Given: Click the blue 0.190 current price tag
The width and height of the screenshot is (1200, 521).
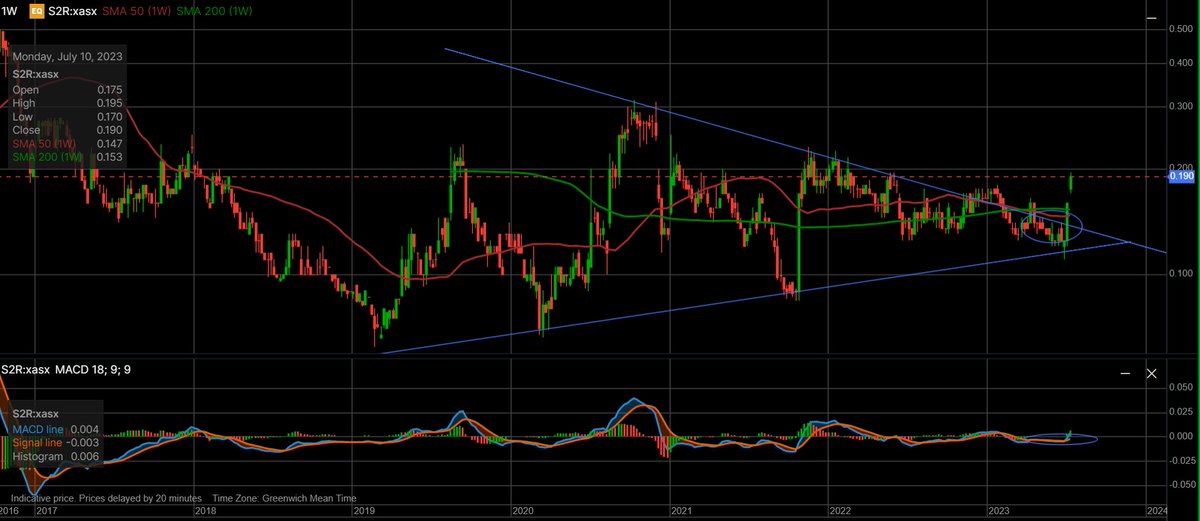Looking at the screenshot, I should (1181, 176).
